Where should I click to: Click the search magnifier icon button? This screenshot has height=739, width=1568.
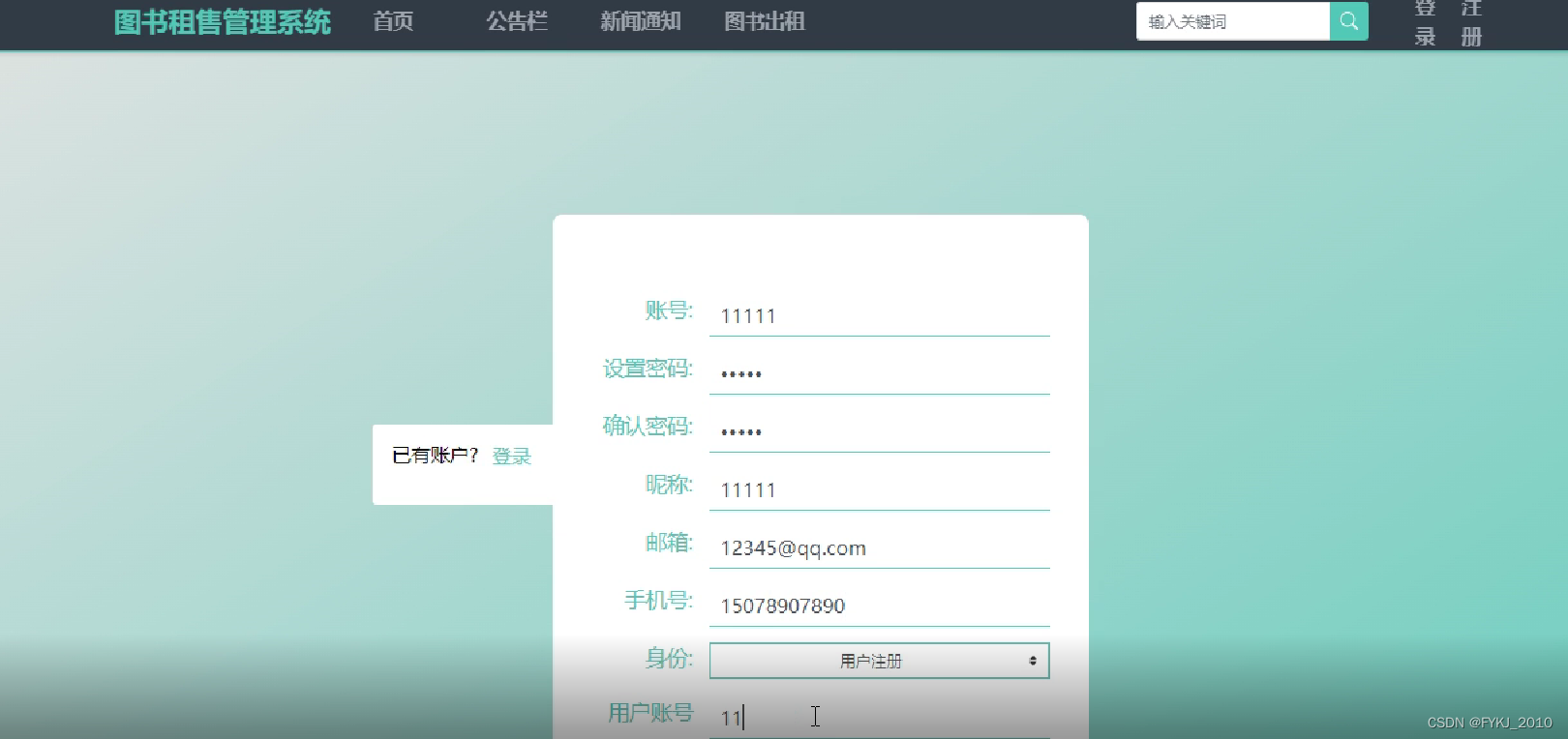[x=1348, y=21]
